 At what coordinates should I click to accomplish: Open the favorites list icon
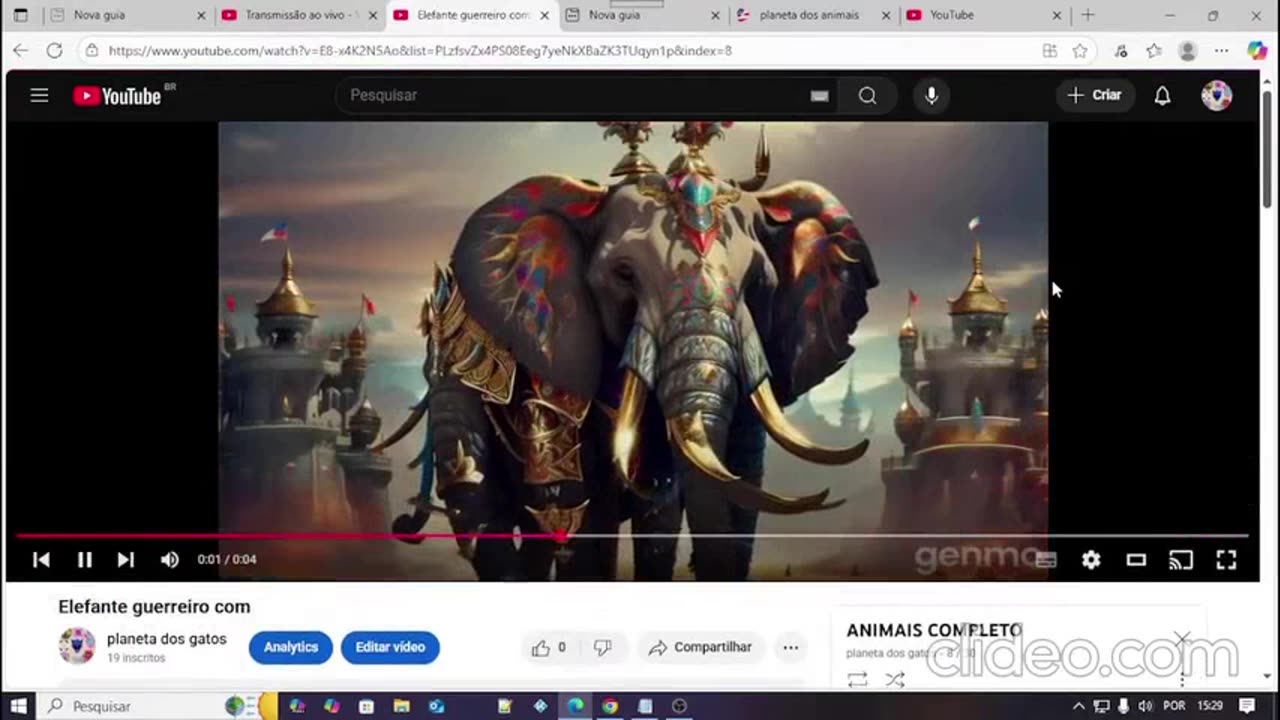(1153, 50)
